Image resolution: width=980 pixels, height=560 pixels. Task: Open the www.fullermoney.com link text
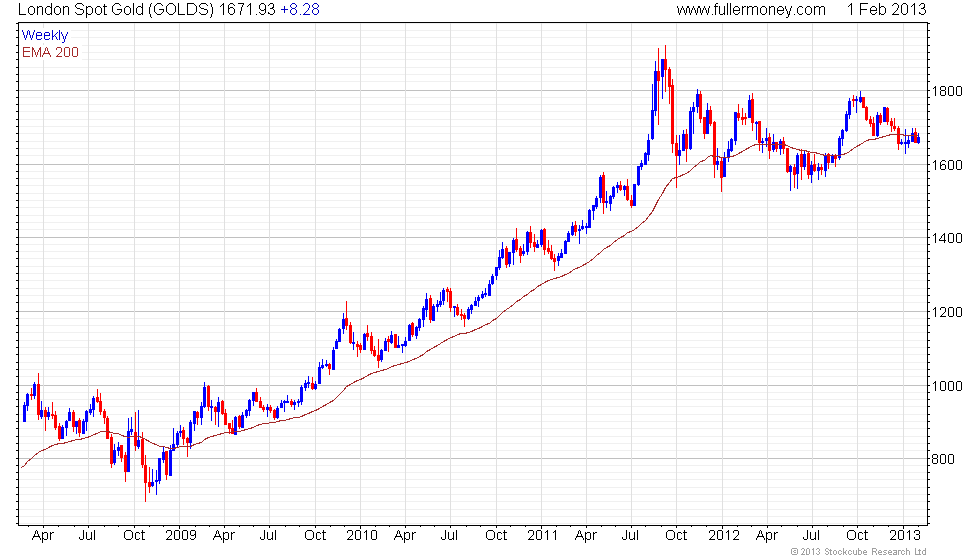point(751,10)
